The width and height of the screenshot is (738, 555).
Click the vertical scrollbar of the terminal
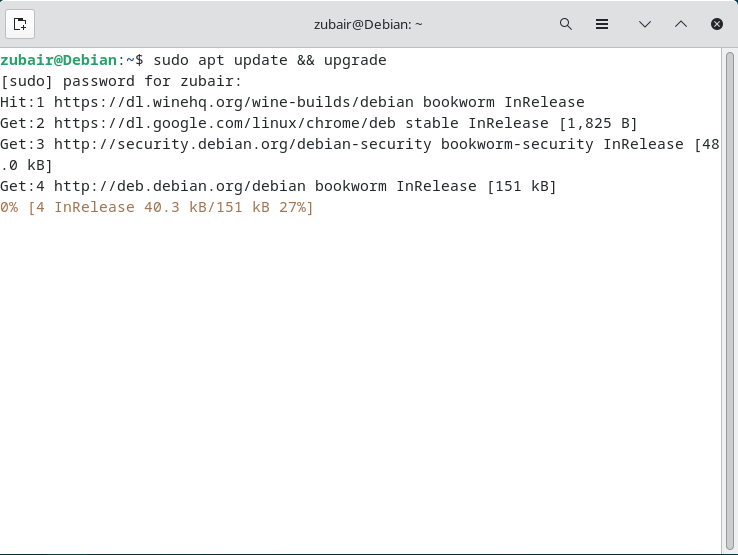click(730, 300)
